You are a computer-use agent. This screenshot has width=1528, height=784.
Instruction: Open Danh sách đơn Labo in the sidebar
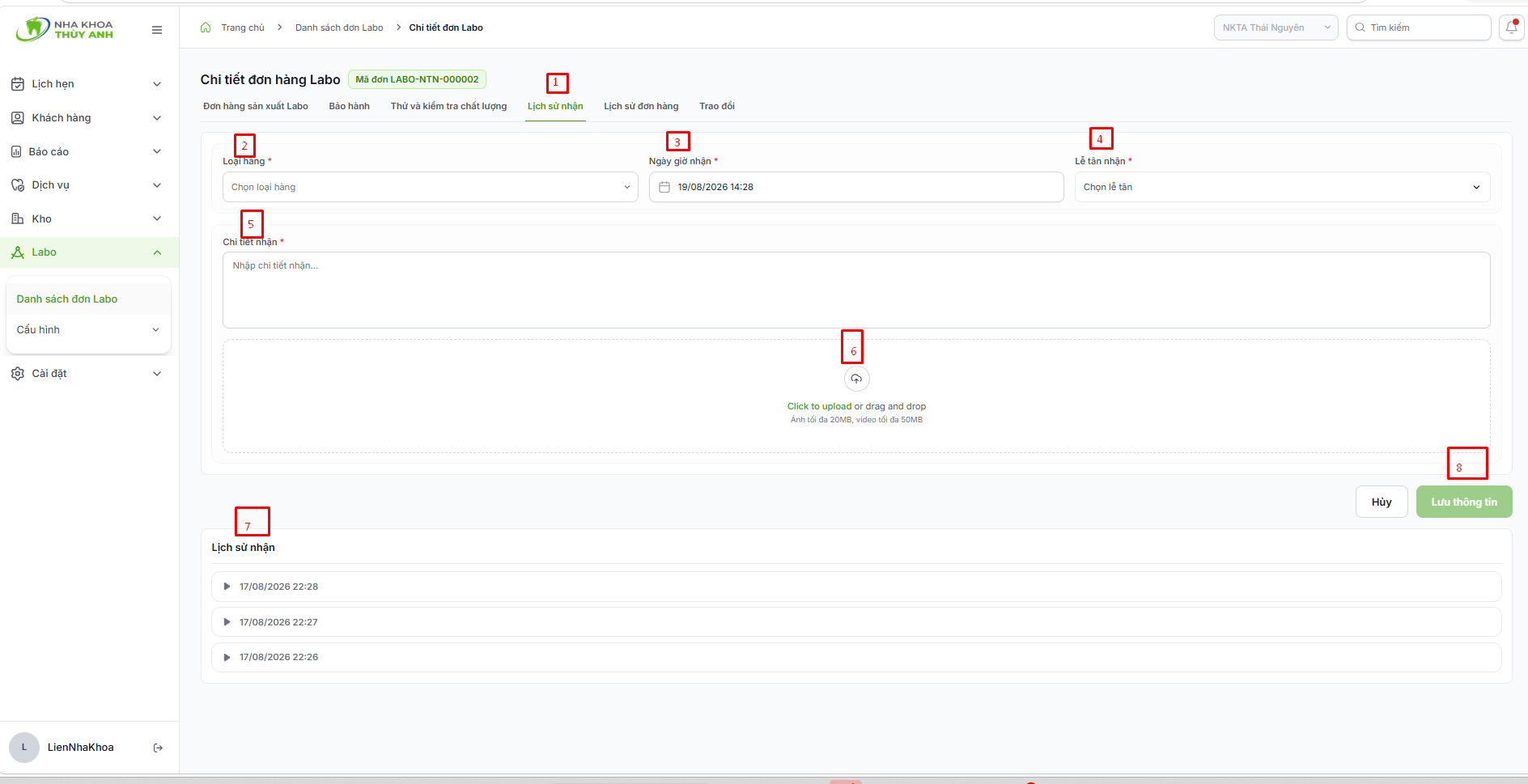tap(88, 299)
